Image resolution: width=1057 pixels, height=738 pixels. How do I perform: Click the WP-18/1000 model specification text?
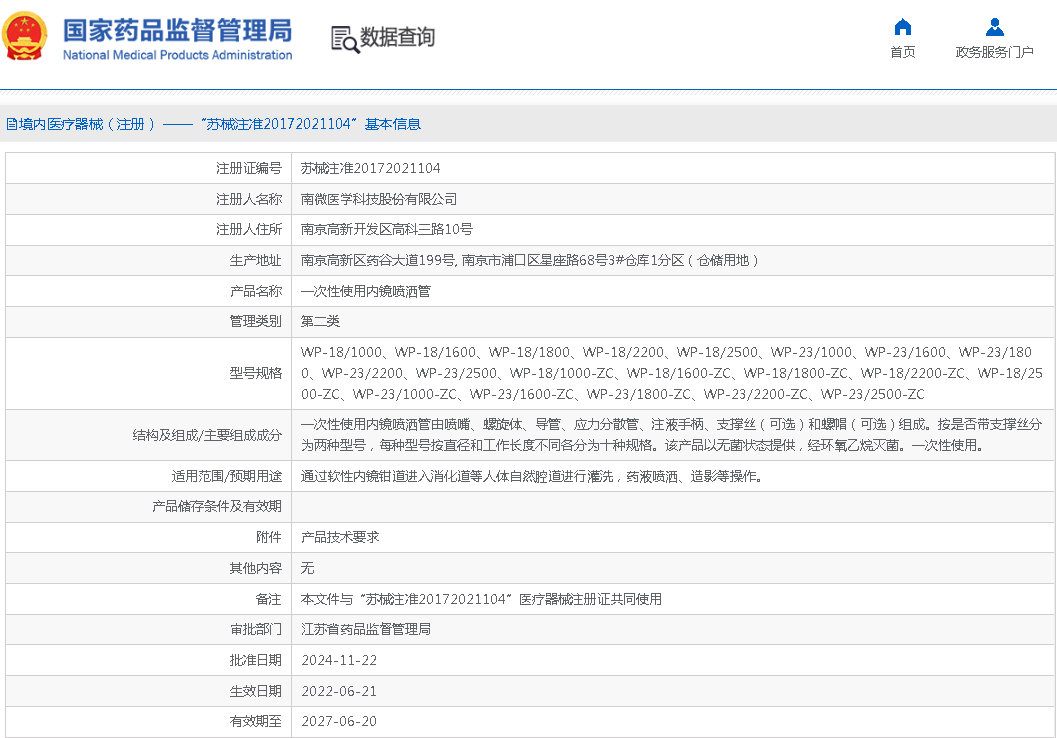(341, 352)
